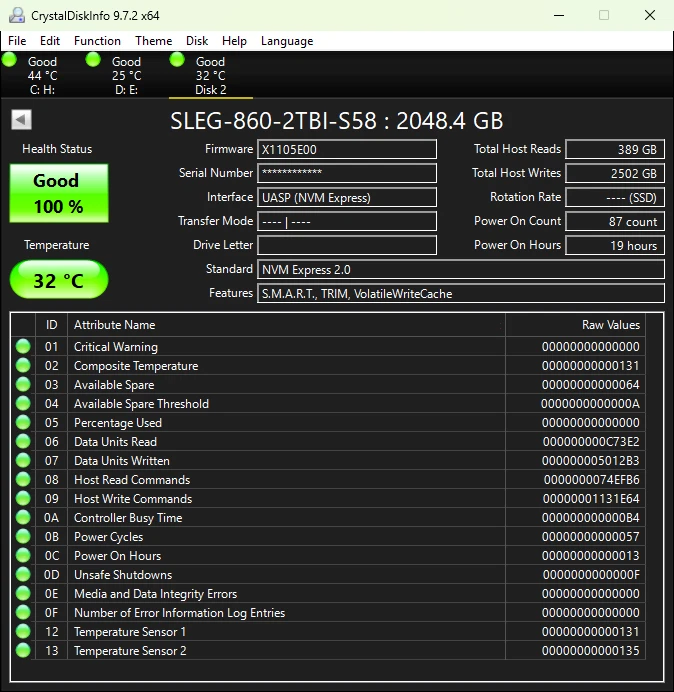
Task: Click the disk title SLEG-860-2TBI-S58 : 2048.4 GB
Action: (336, 120)
